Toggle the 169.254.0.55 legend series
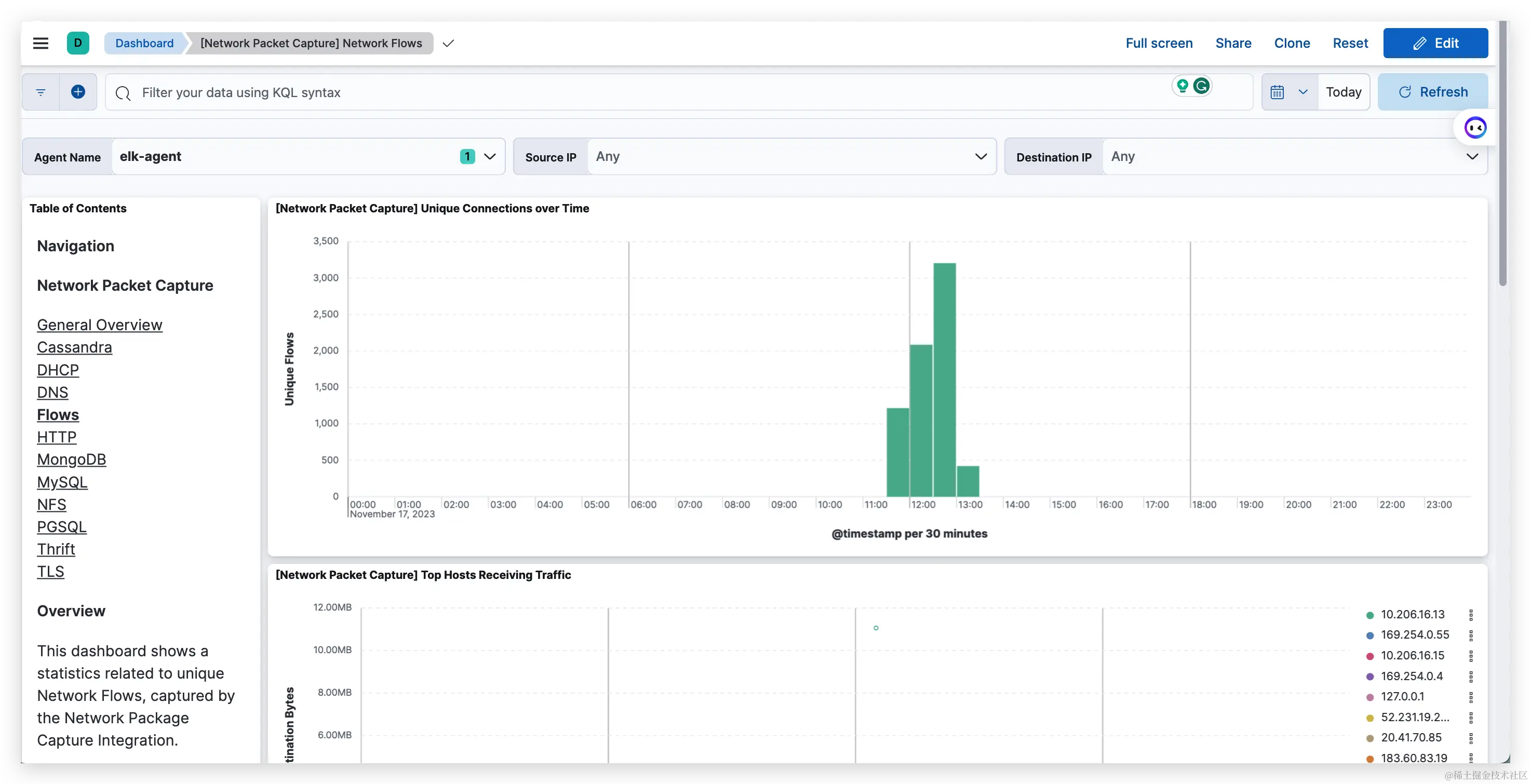Image resolution: width=1531 pixels, height=784 pixels. tap(1415, 635)
